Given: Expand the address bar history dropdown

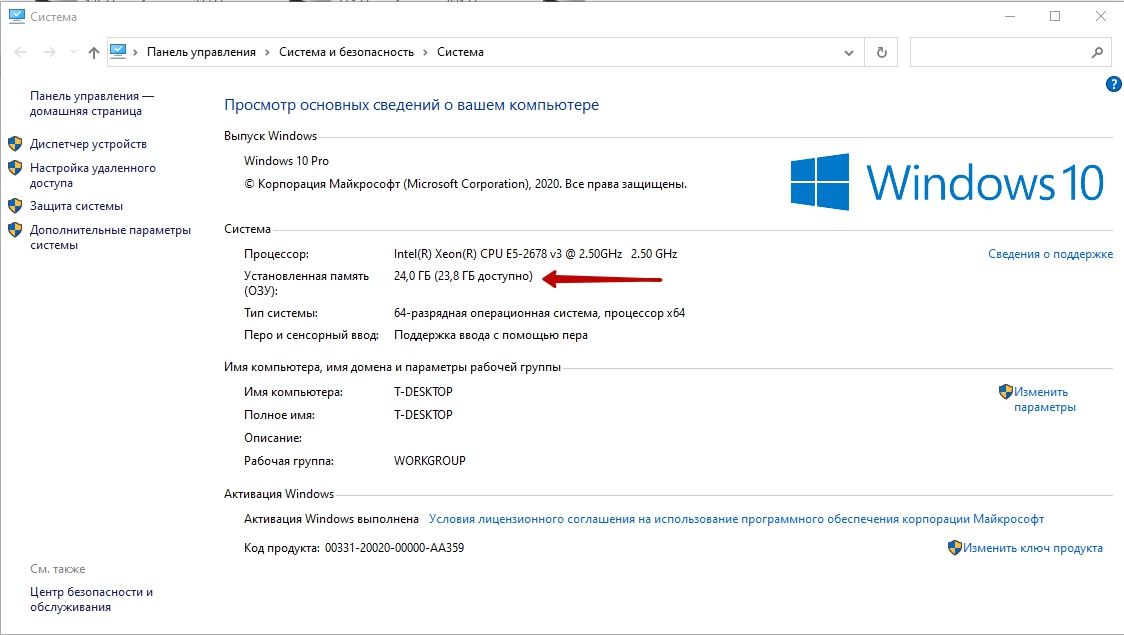Looking at the screenshot, I should coord(850,52).
